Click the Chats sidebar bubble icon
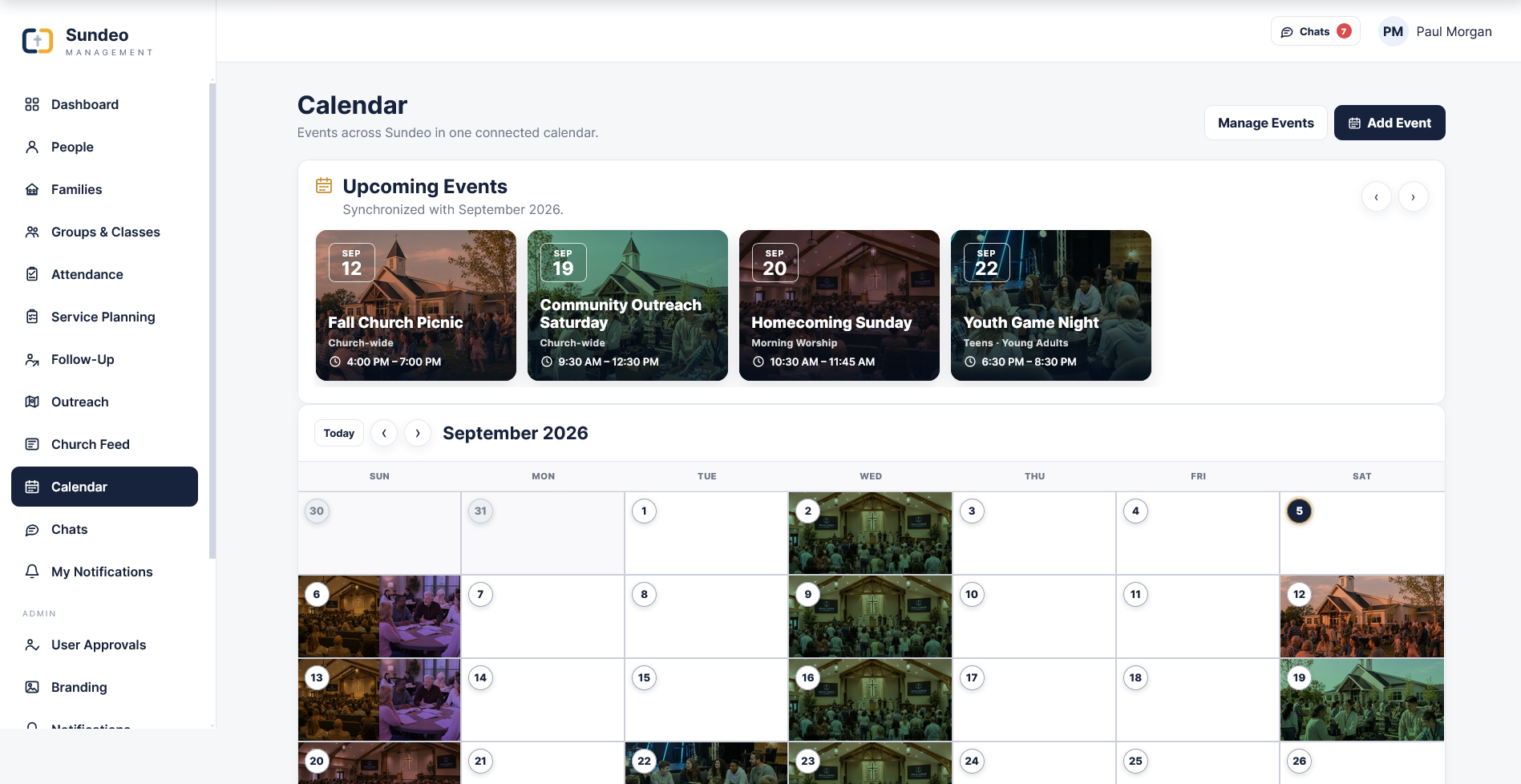Image resolution: width=1521 pixels, height=784 pixels. pos(32,529)
